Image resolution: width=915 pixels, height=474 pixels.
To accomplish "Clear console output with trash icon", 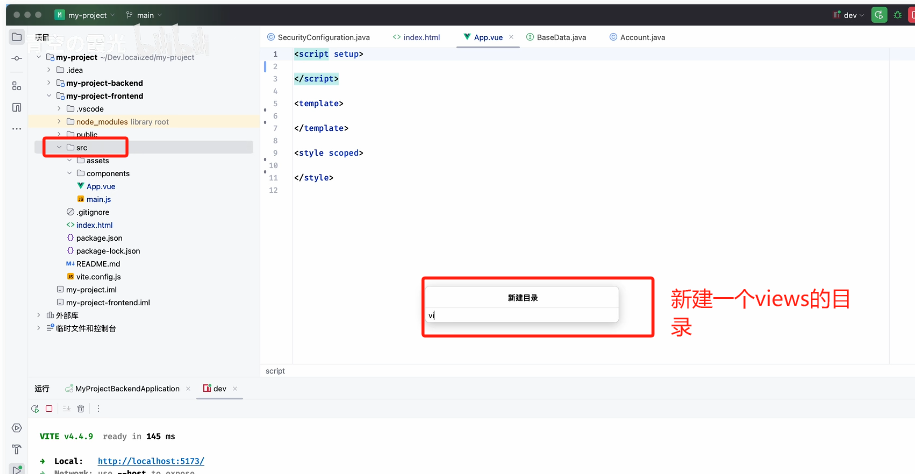I will [81, 409].
